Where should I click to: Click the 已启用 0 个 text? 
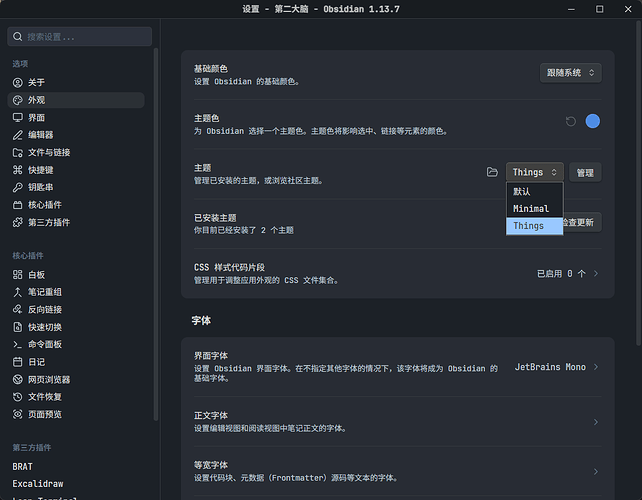(x=561, y=274)
